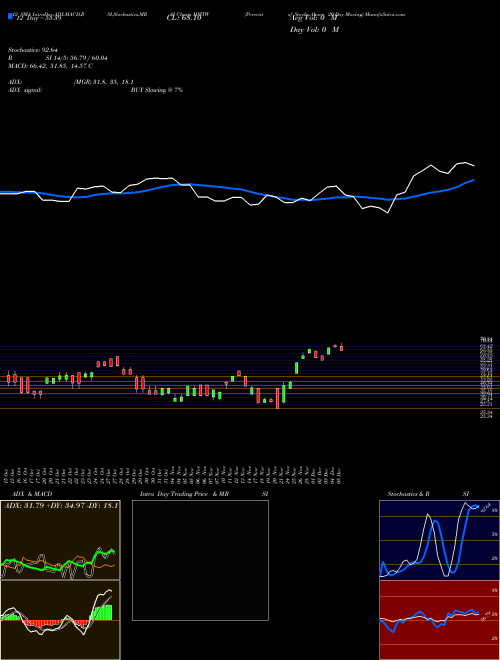Select the 'Stochastics: 92.64' reading
This screenshot has width=500, height=660.
(x=32, y=51)
